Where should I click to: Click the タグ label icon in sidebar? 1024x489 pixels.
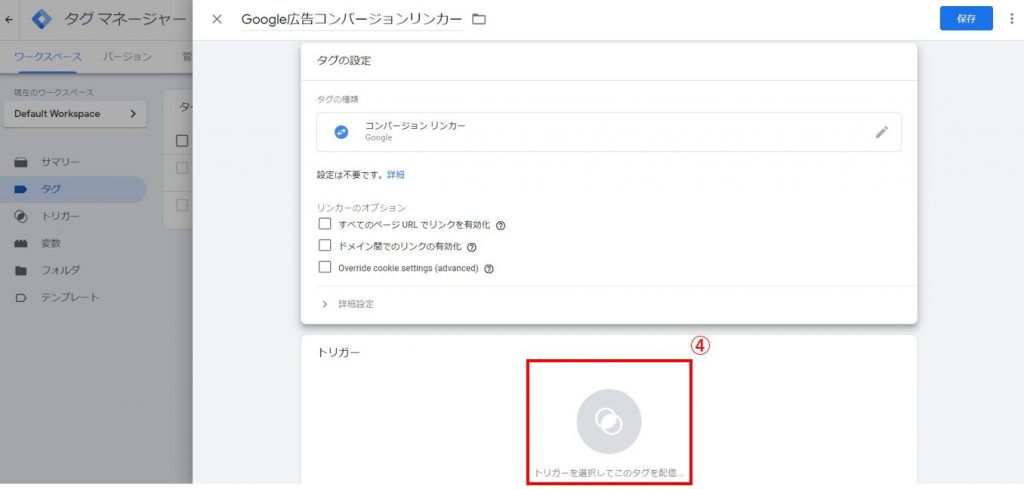point(21,189)
